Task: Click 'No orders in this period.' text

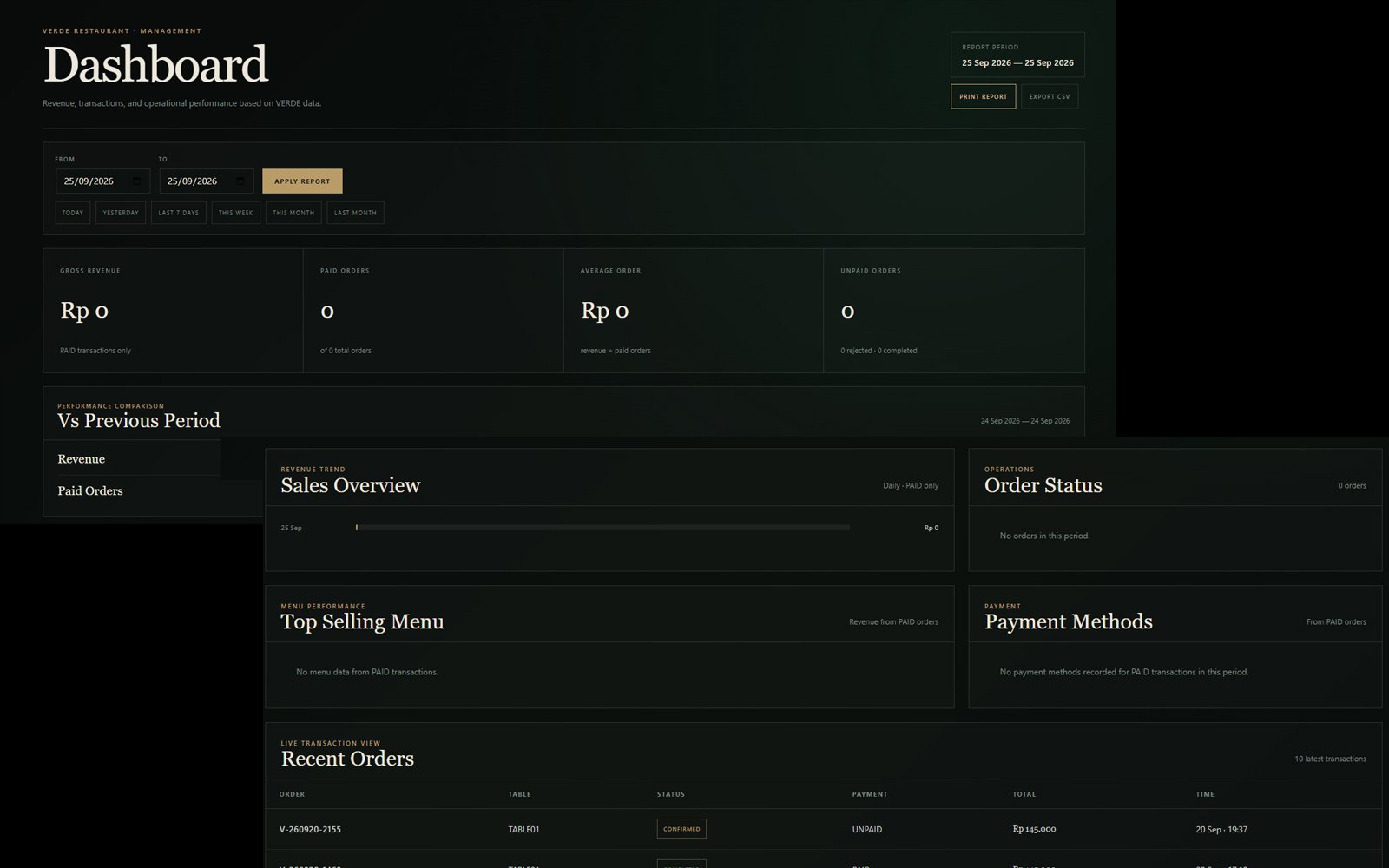Action: (x=1044, y=536)
